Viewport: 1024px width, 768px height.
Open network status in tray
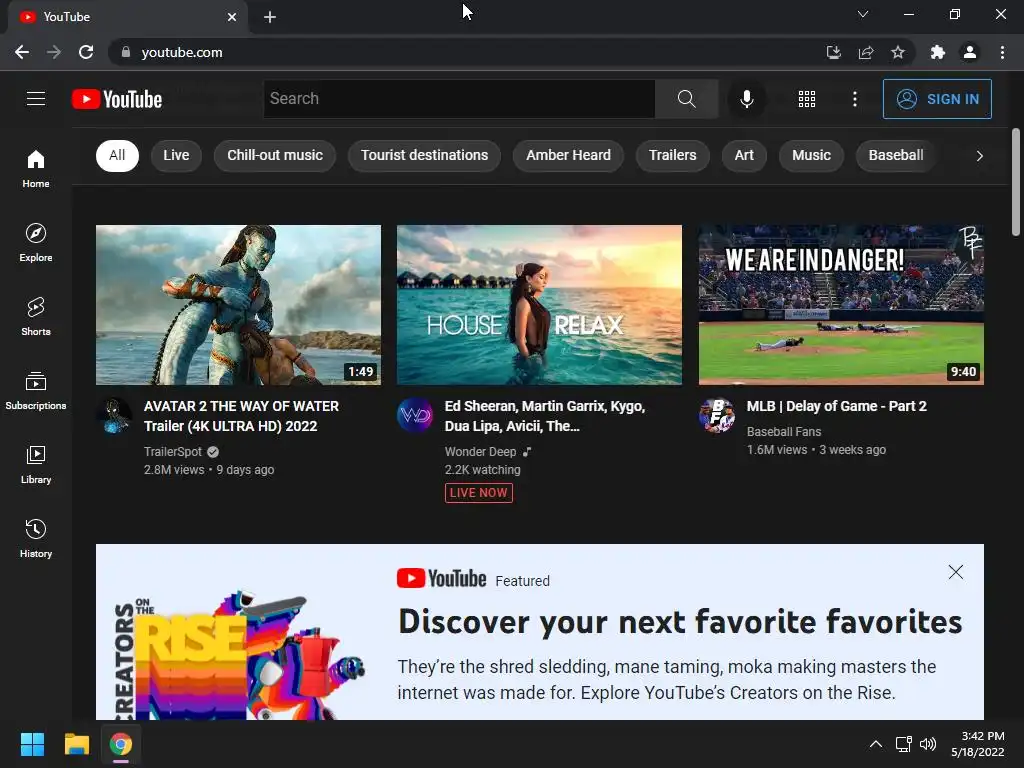(x=904, y=744)
